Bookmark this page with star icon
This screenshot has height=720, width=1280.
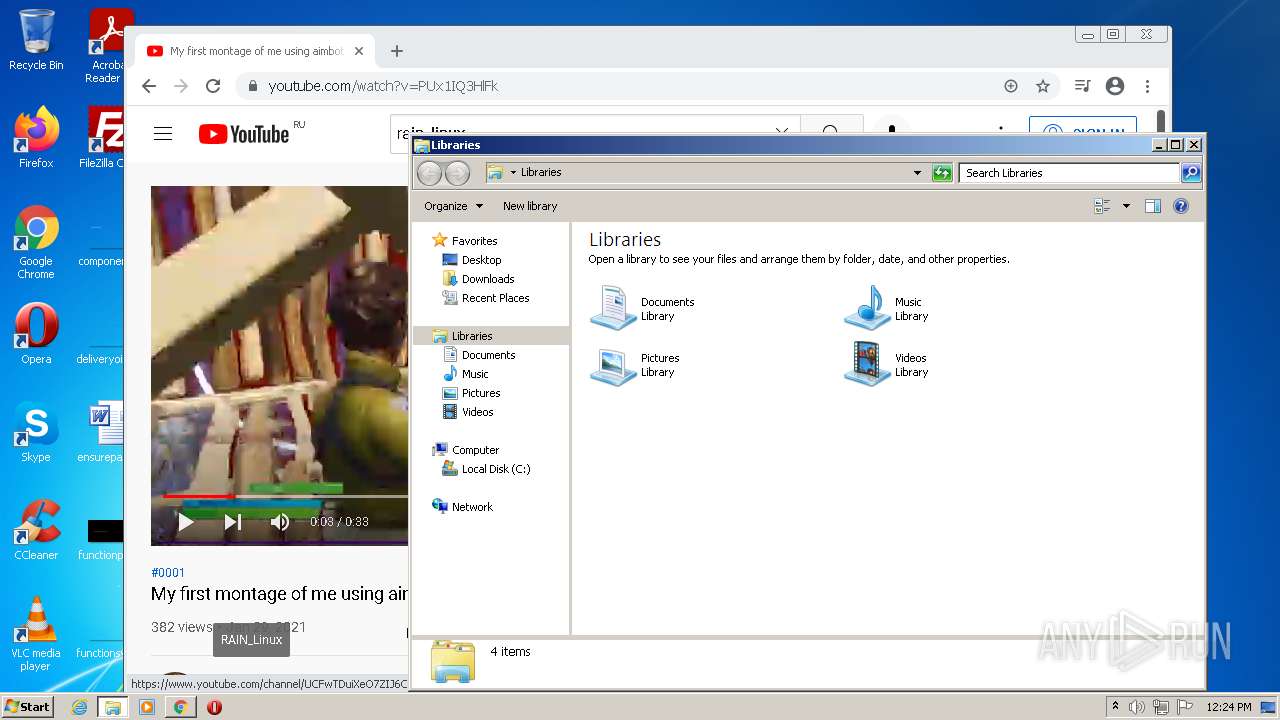1043,86
